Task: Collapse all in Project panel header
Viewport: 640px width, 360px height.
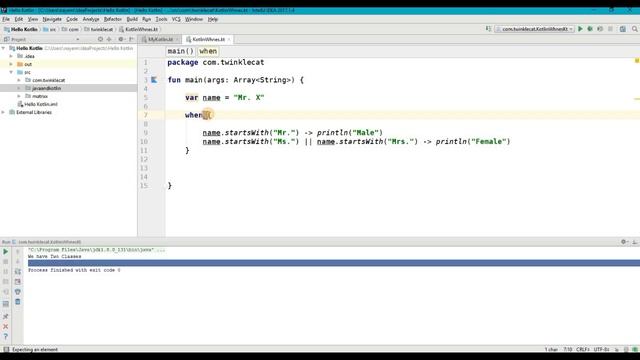Action: 109,39
